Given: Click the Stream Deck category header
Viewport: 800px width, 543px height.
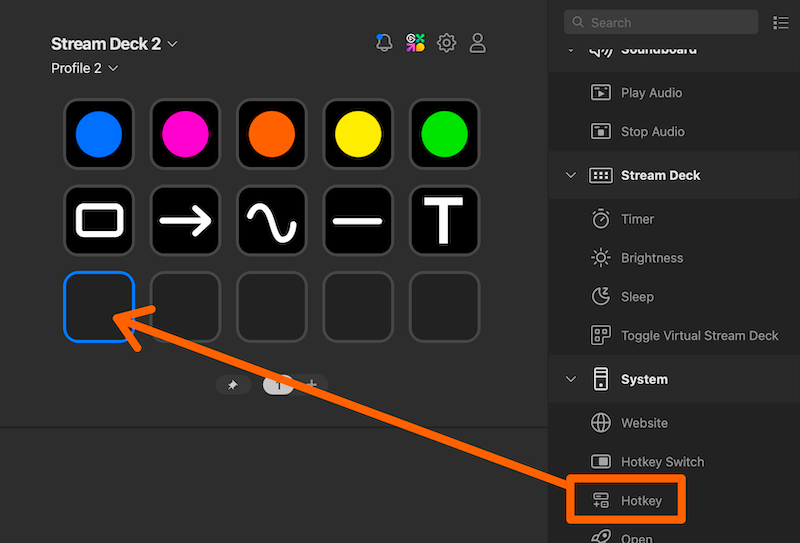Looking at the screenshot, I should [x=673, y=175].
